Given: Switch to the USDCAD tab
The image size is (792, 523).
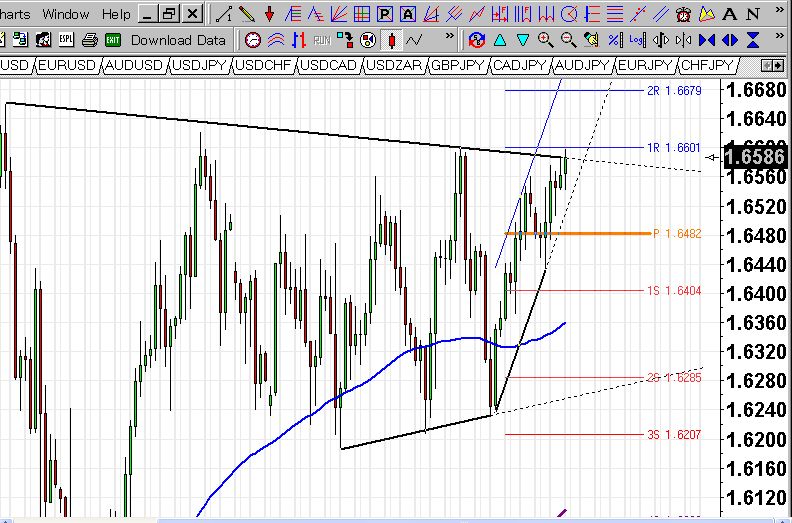Looking at the screenshot, I should coord(328,65).
